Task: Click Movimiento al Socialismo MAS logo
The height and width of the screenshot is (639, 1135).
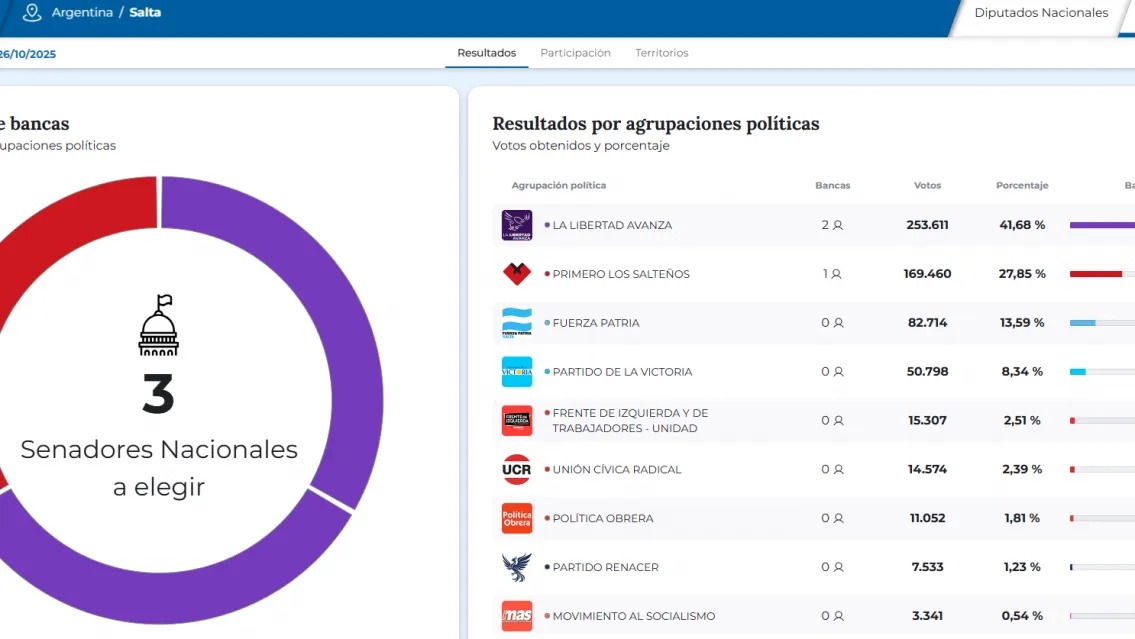Action: click(516, 615)
